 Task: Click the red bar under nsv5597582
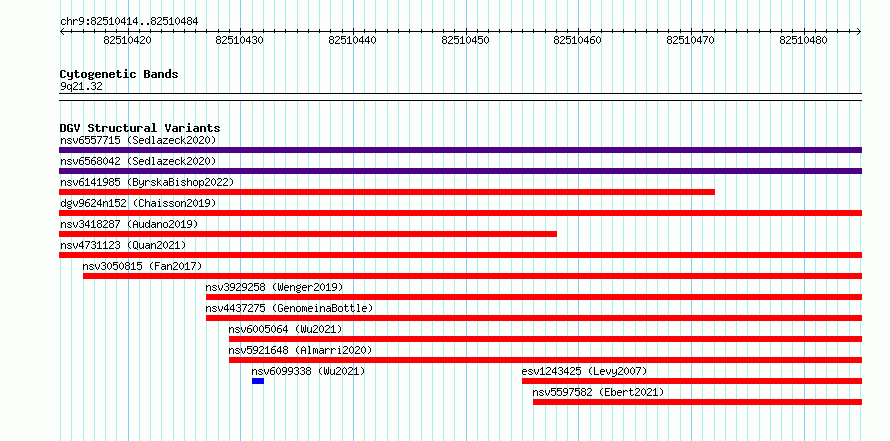[698, 402]
